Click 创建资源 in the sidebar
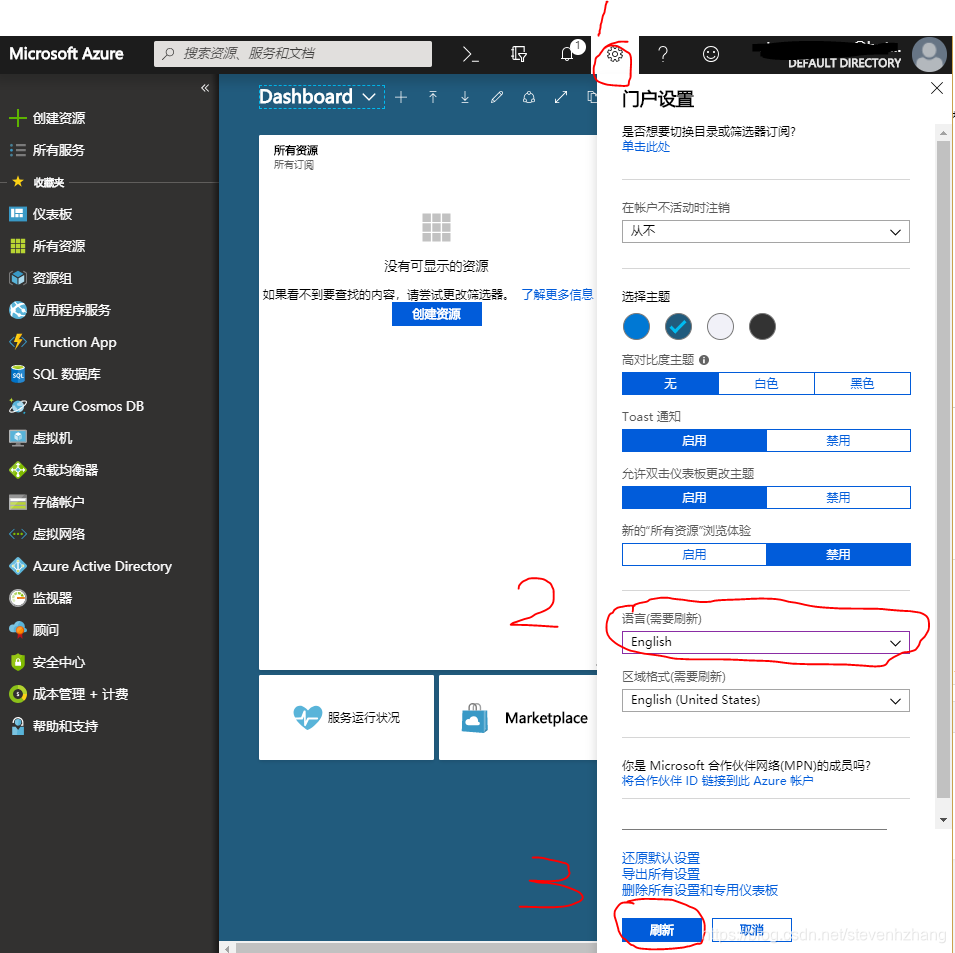Viewport: 955px width, 953px height. [x=58, y=118]
